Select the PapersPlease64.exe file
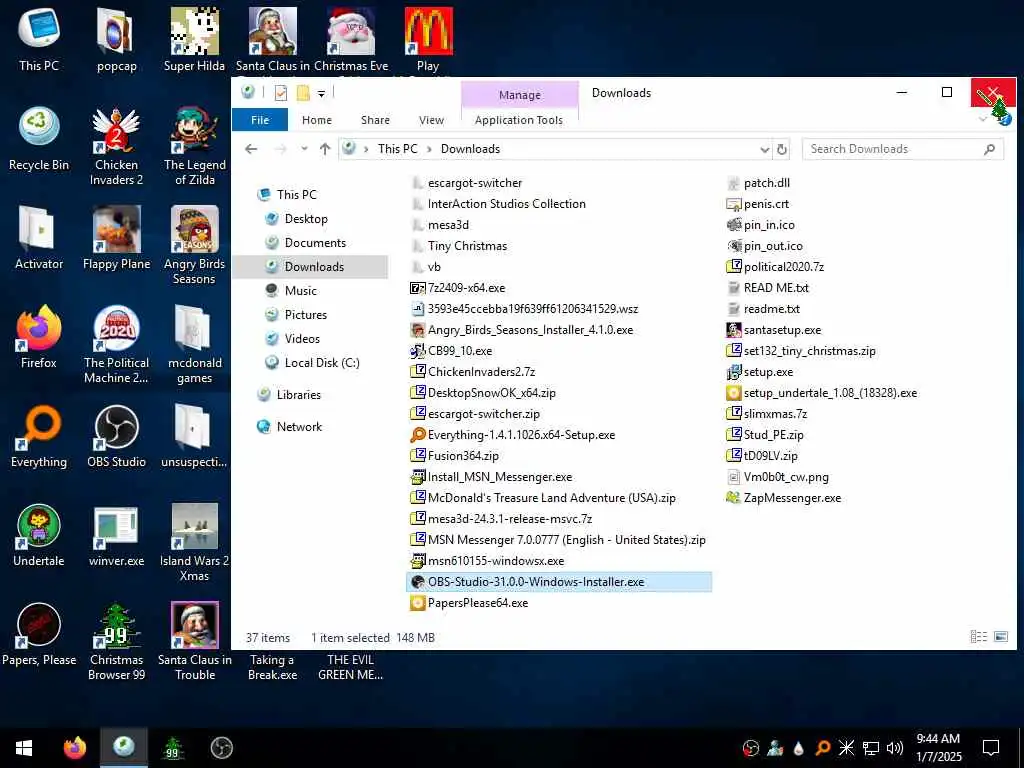This screenshot has width=1024, height=768. tap(477, 603)
